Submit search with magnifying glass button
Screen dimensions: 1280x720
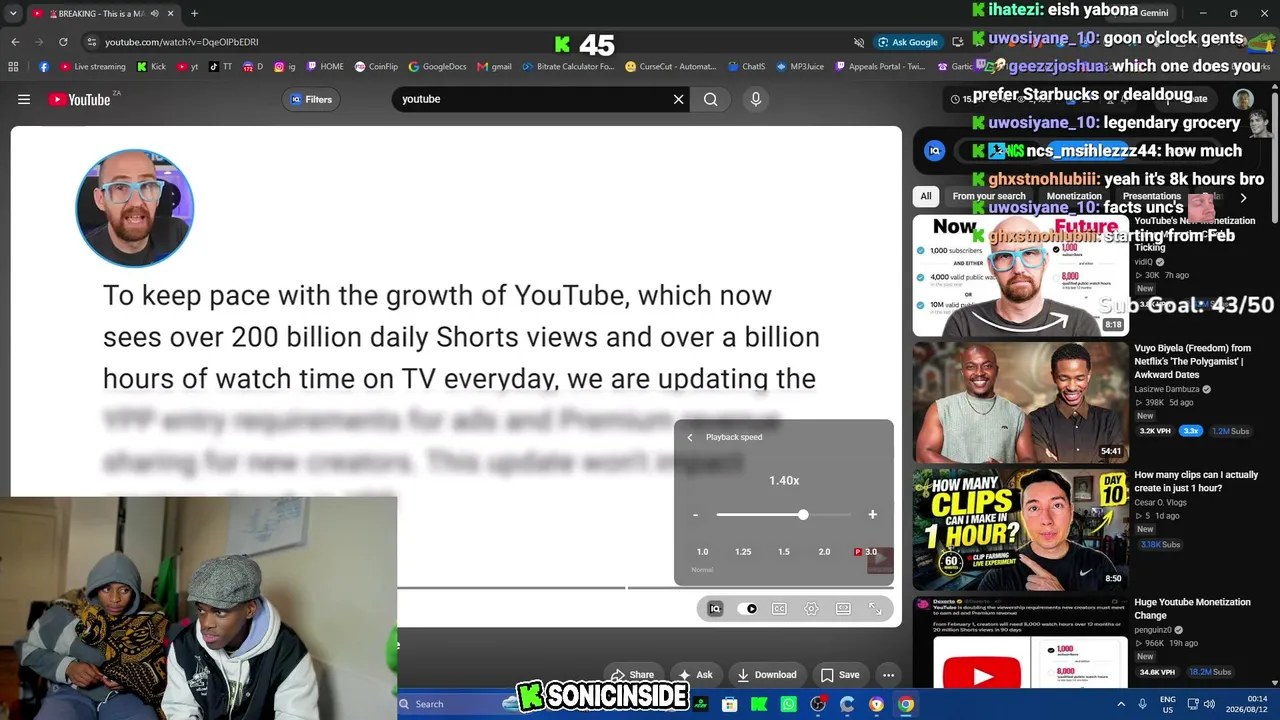[710, 99]
